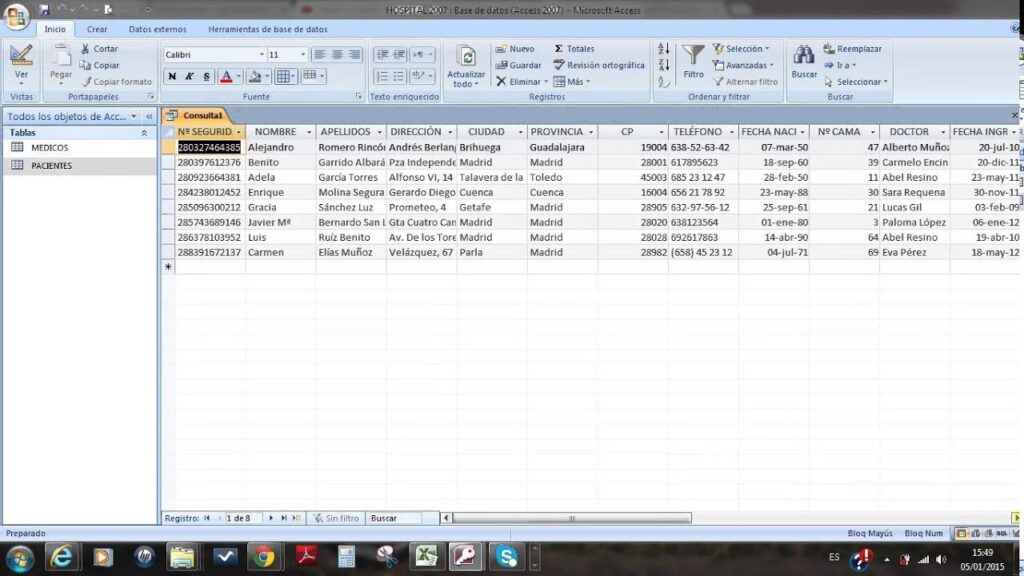Toggle italic (K) formatting
1024x576 pixels.
[189, 77]
